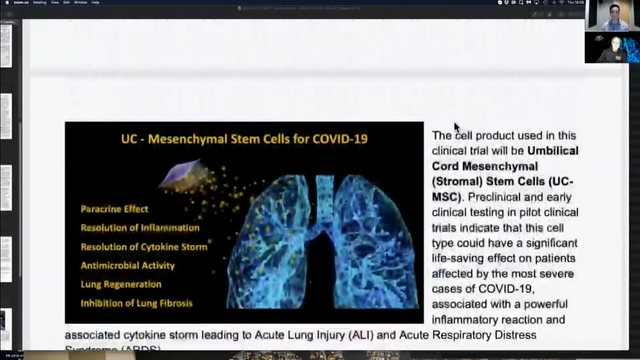Click the 'Resolution of Inflammation' text

140,228
